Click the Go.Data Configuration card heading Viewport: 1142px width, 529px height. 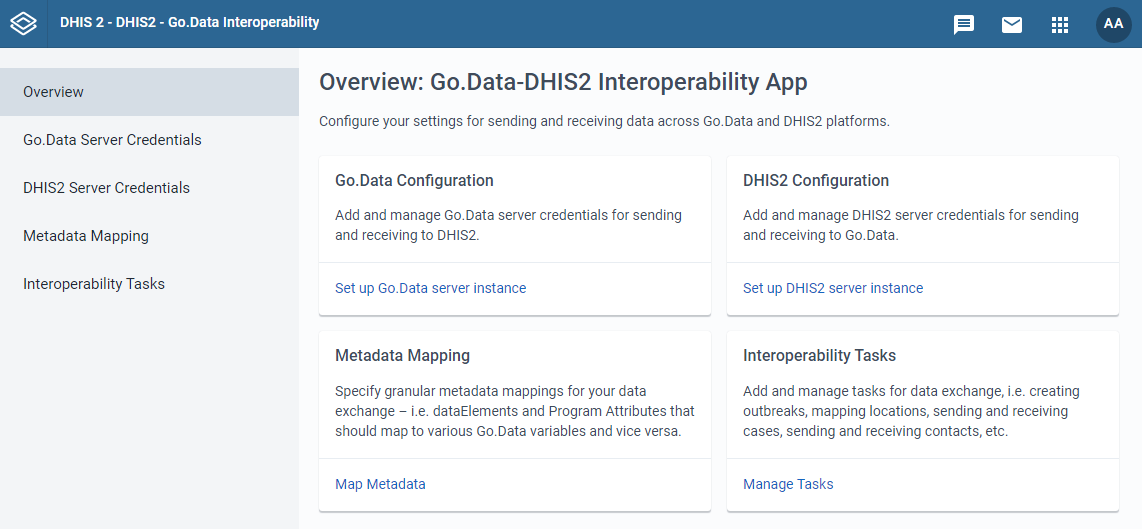pyautogui.click(x=414, y=180)
